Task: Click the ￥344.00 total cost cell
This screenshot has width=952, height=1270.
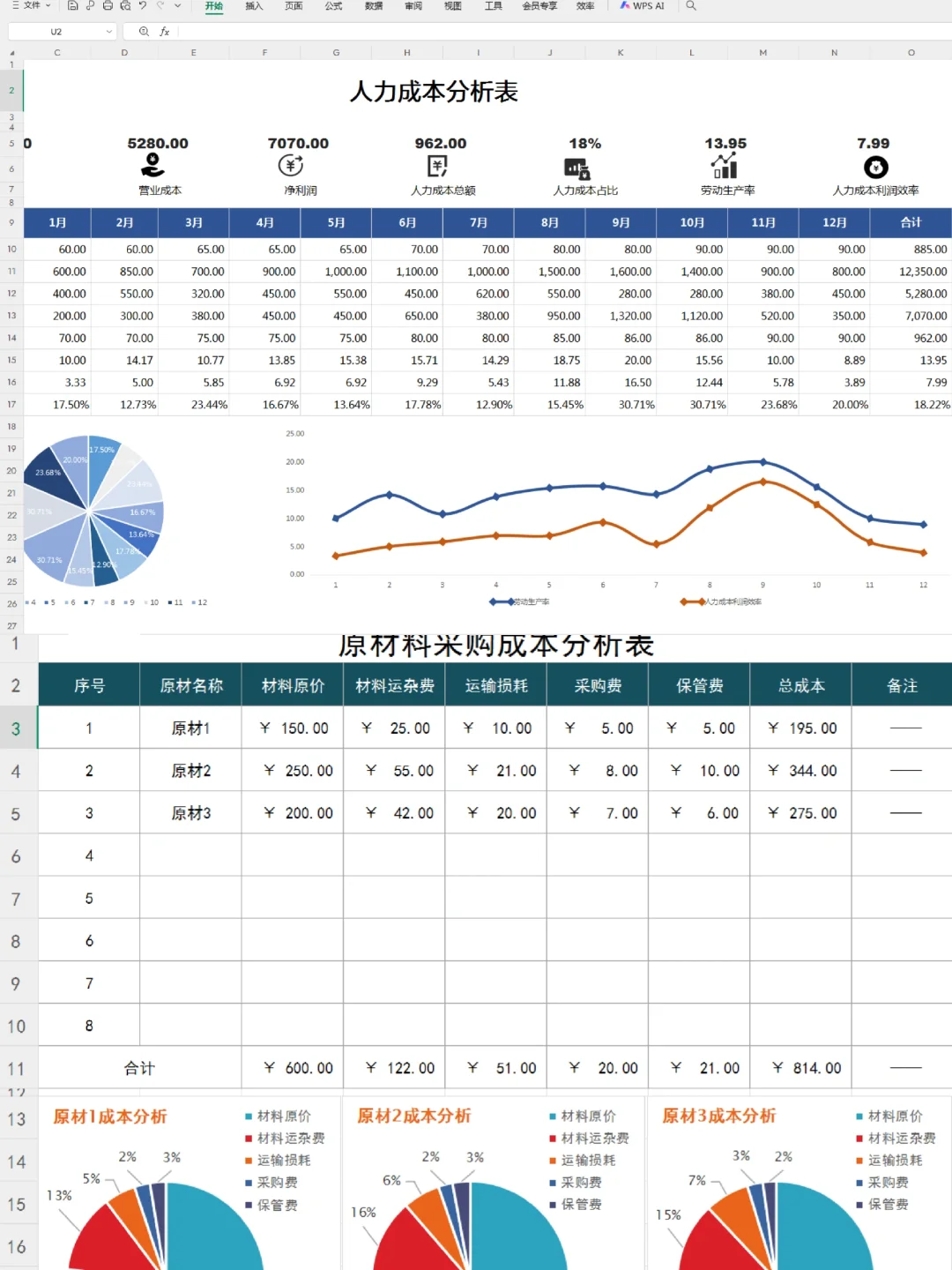Action: [801, 771]
